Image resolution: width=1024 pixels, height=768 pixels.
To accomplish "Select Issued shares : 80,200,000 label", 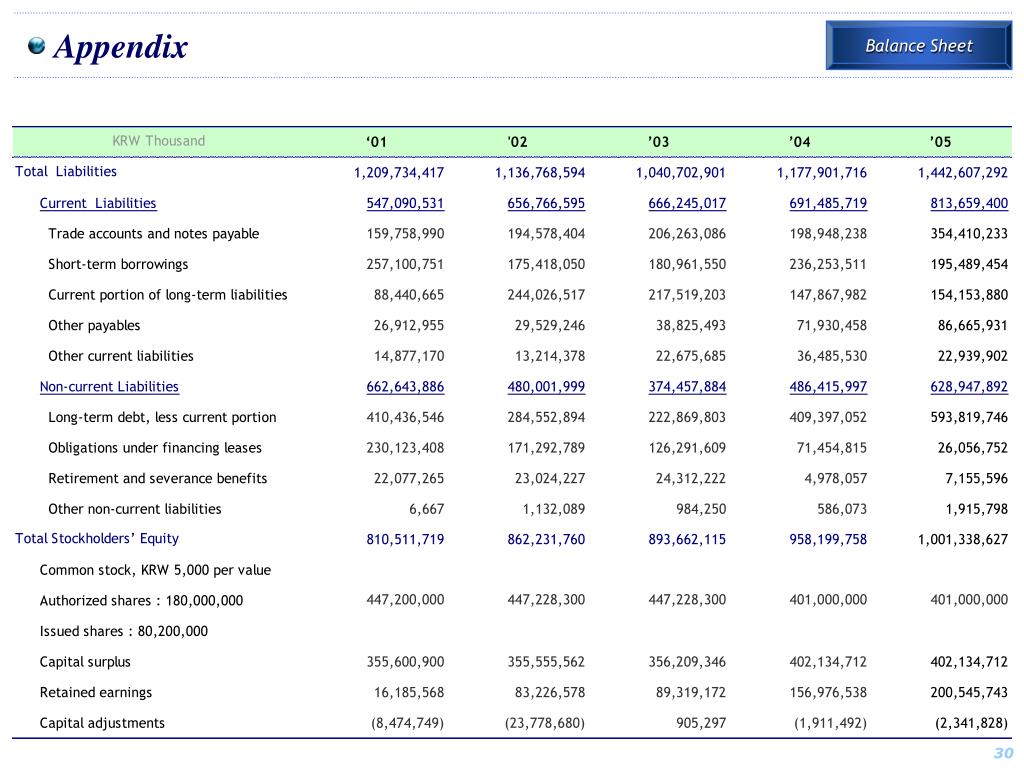I will point(123,632).
